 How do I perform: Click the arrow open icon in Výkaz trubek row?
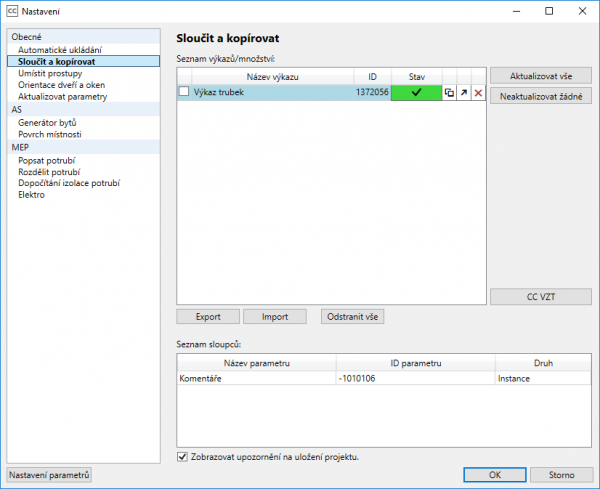pos(464,93)
